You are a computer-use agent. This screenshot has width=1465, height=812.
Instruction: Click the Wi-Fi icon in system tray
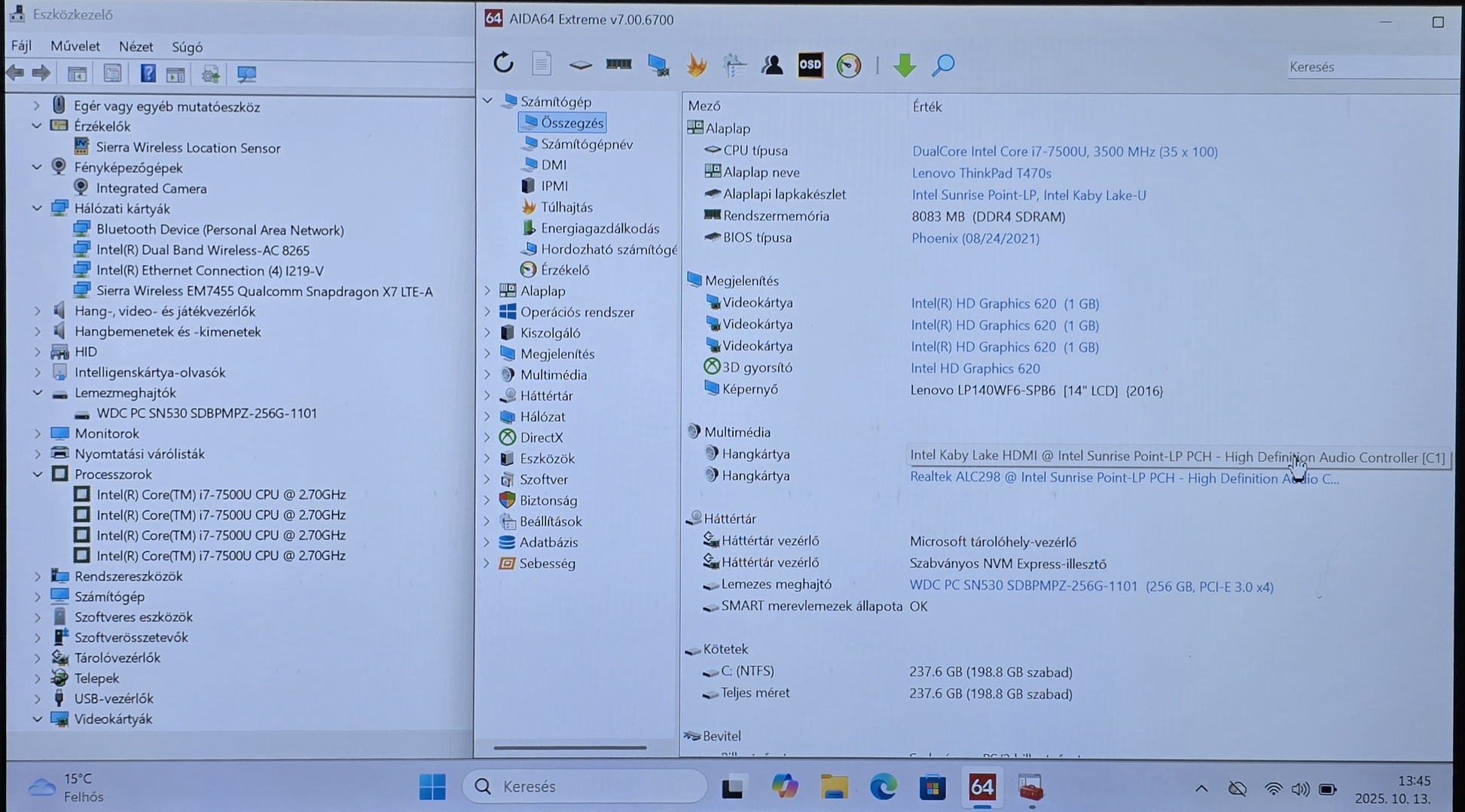[x=1273, y=789]
